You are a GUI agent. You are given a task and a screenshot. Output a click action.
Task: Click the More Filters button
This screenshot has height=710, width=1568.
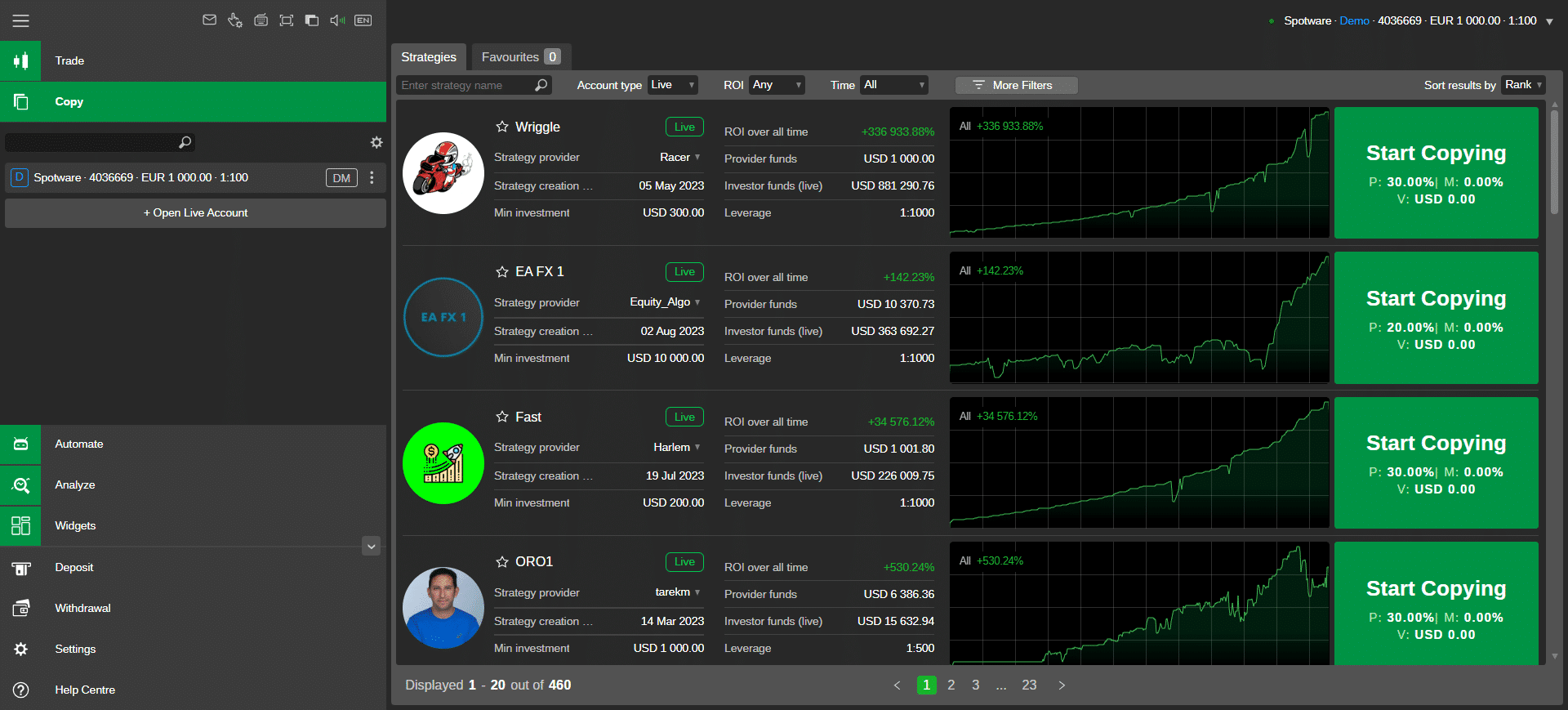[x=1016, y=85]
